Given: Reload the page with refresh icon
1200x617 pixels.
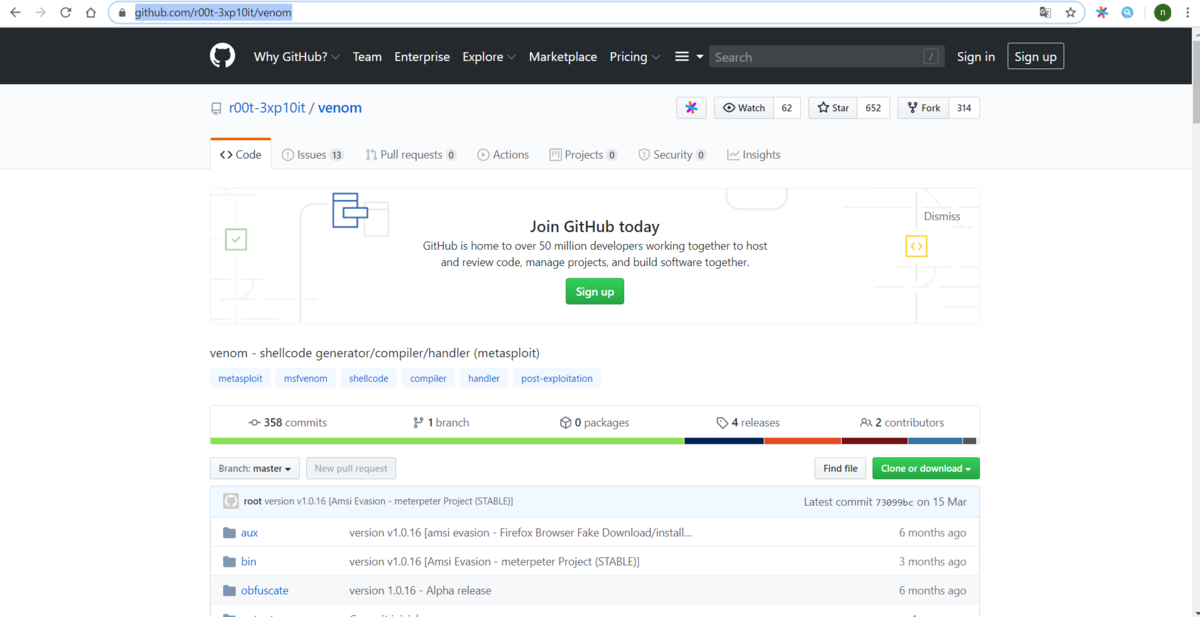Looking at the screenshot, I should click(x=66, y=13).
